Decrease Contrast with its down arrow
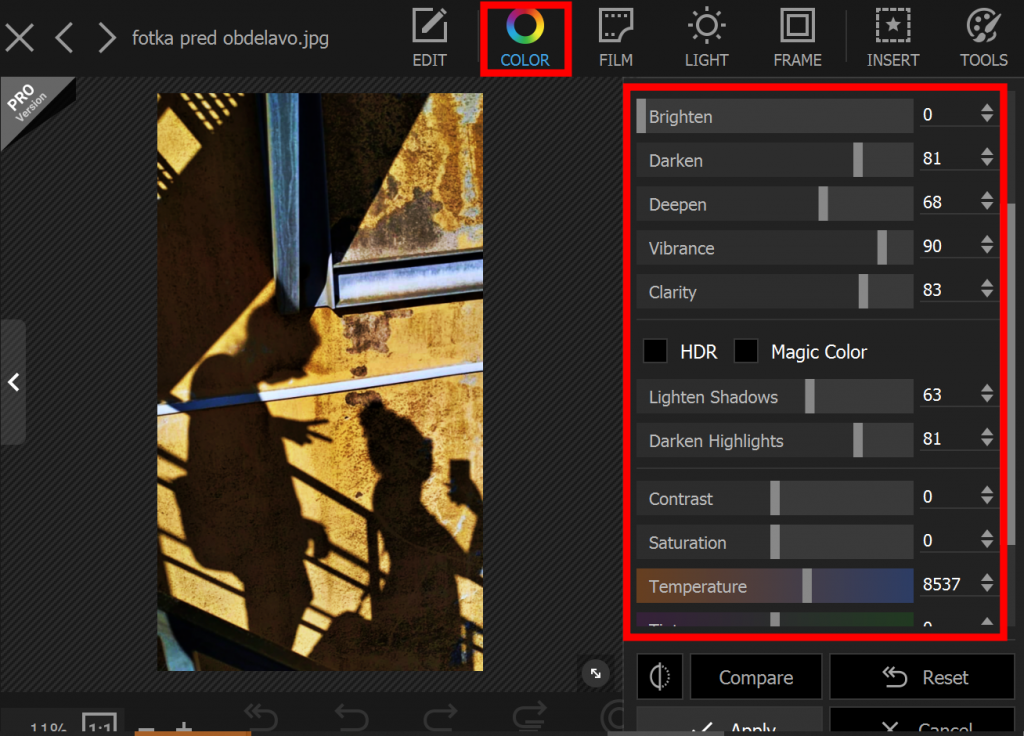This screenshot has height=736, width=1024. 987,501
